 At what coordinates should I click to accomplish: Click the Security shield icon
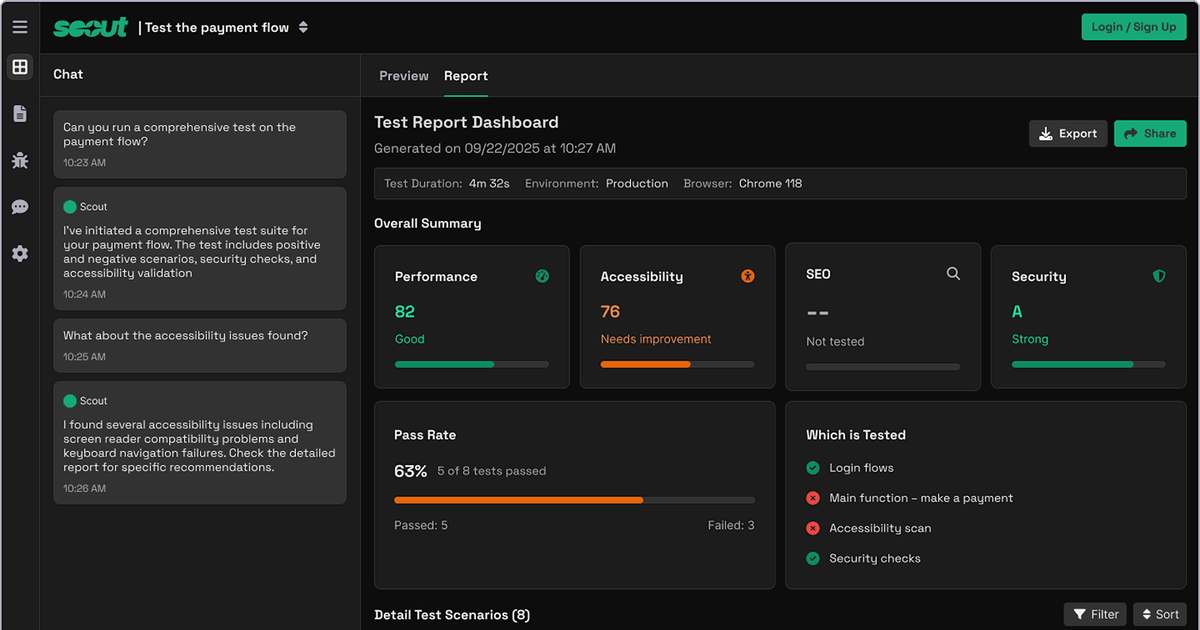(x=1159, y=276)
